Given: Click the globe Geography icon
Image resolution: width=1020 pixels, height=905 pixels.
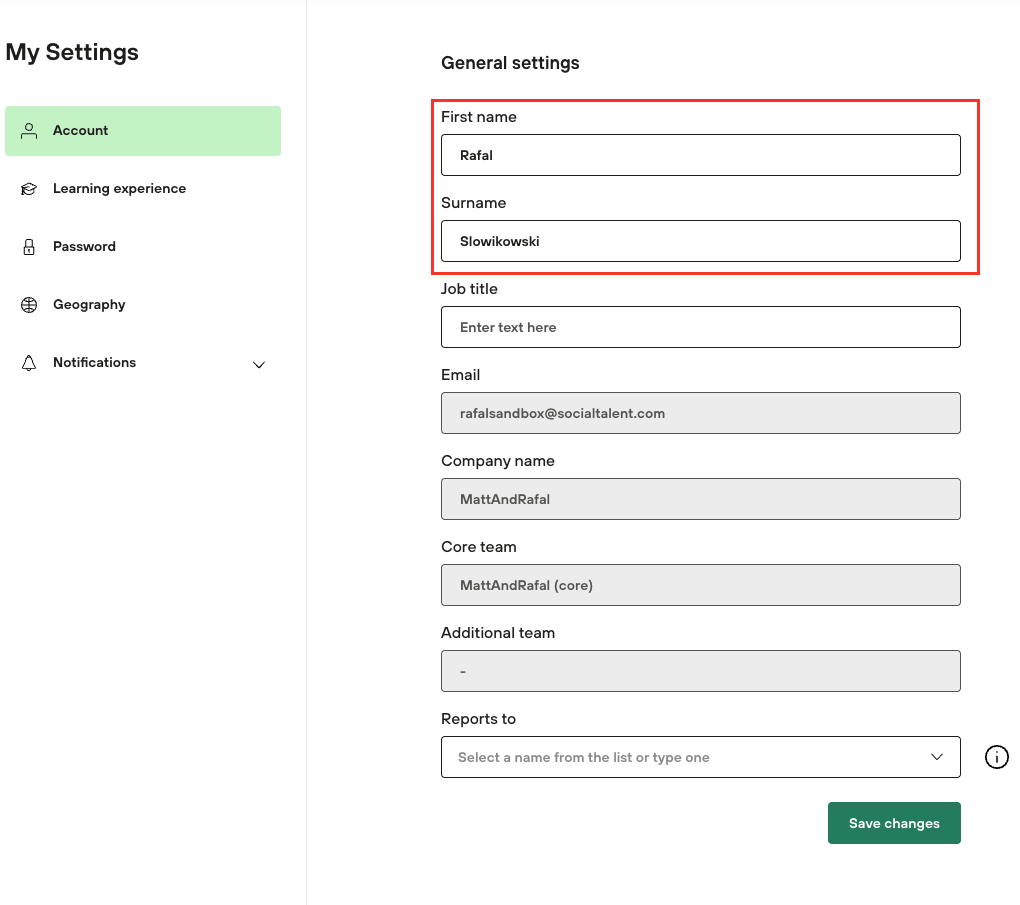Looking at the screenshot, I should point(29,304).
